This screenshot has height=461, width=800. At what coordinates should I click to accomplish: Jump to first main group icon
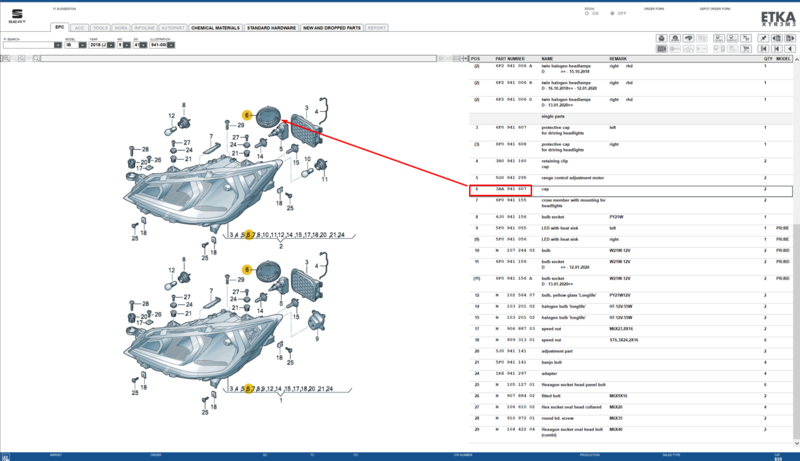763,48
